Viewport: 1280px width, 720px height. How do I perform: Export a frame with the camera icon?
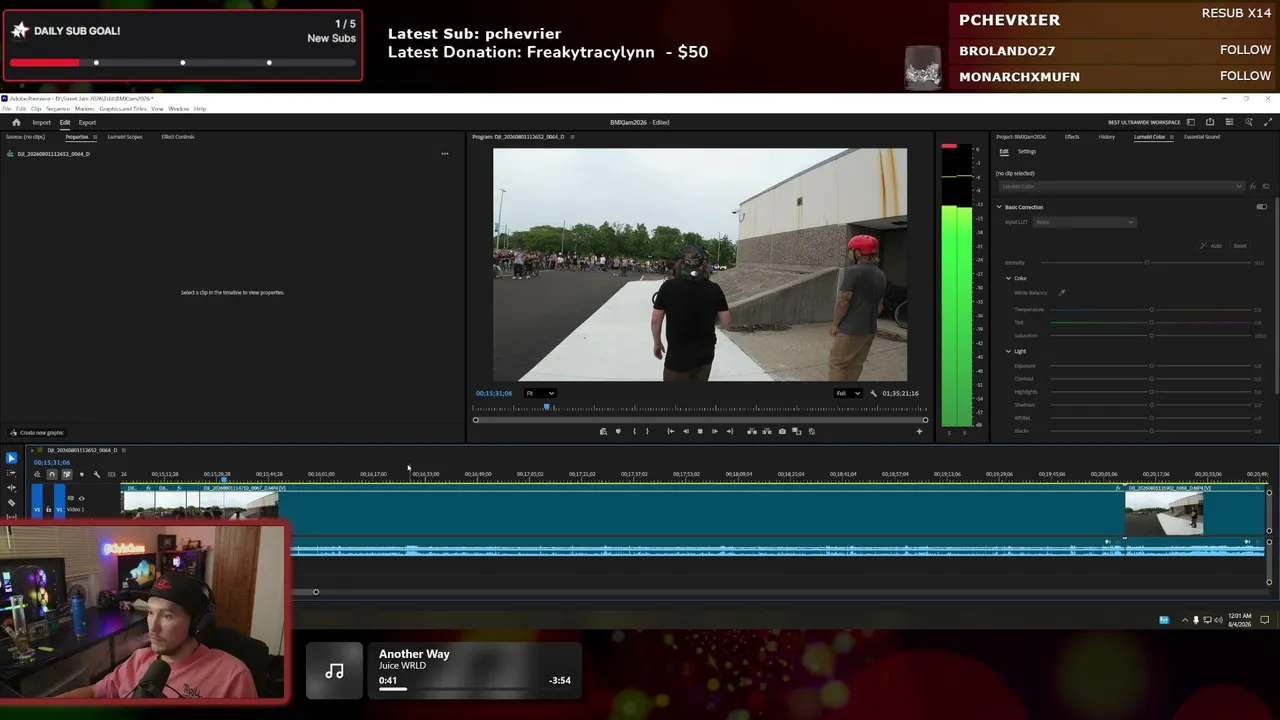[782, 431]
